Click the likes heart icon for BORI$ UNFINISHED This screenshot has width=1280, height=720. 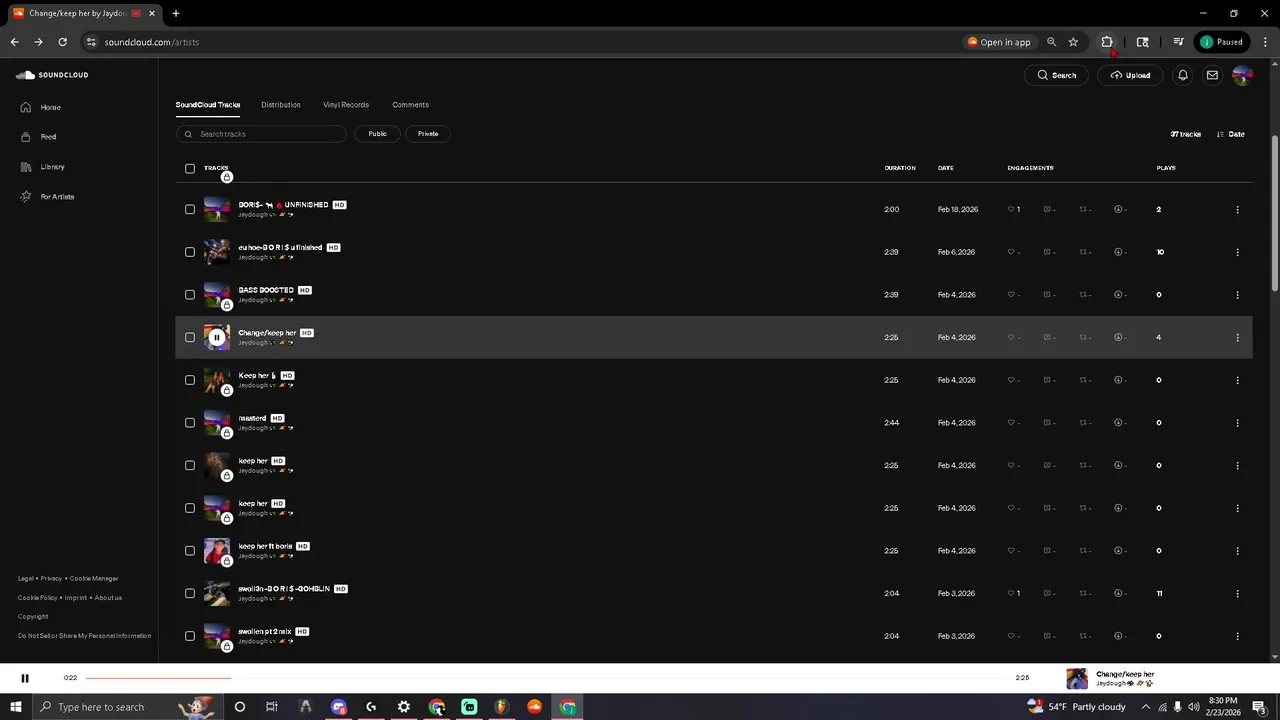click(1011, 210)
